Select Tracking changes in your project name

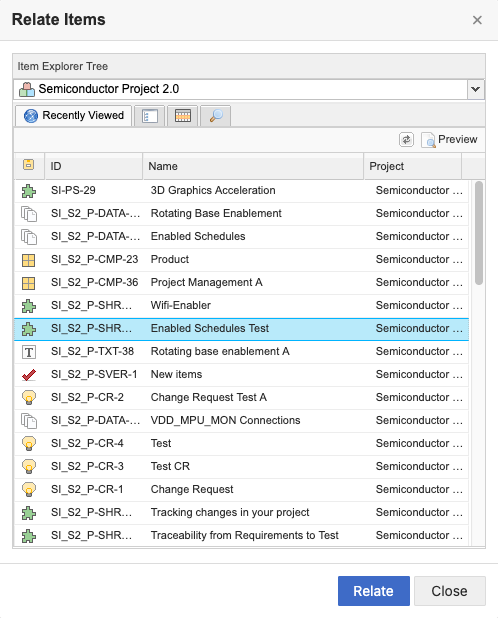(x=230, y=512)
